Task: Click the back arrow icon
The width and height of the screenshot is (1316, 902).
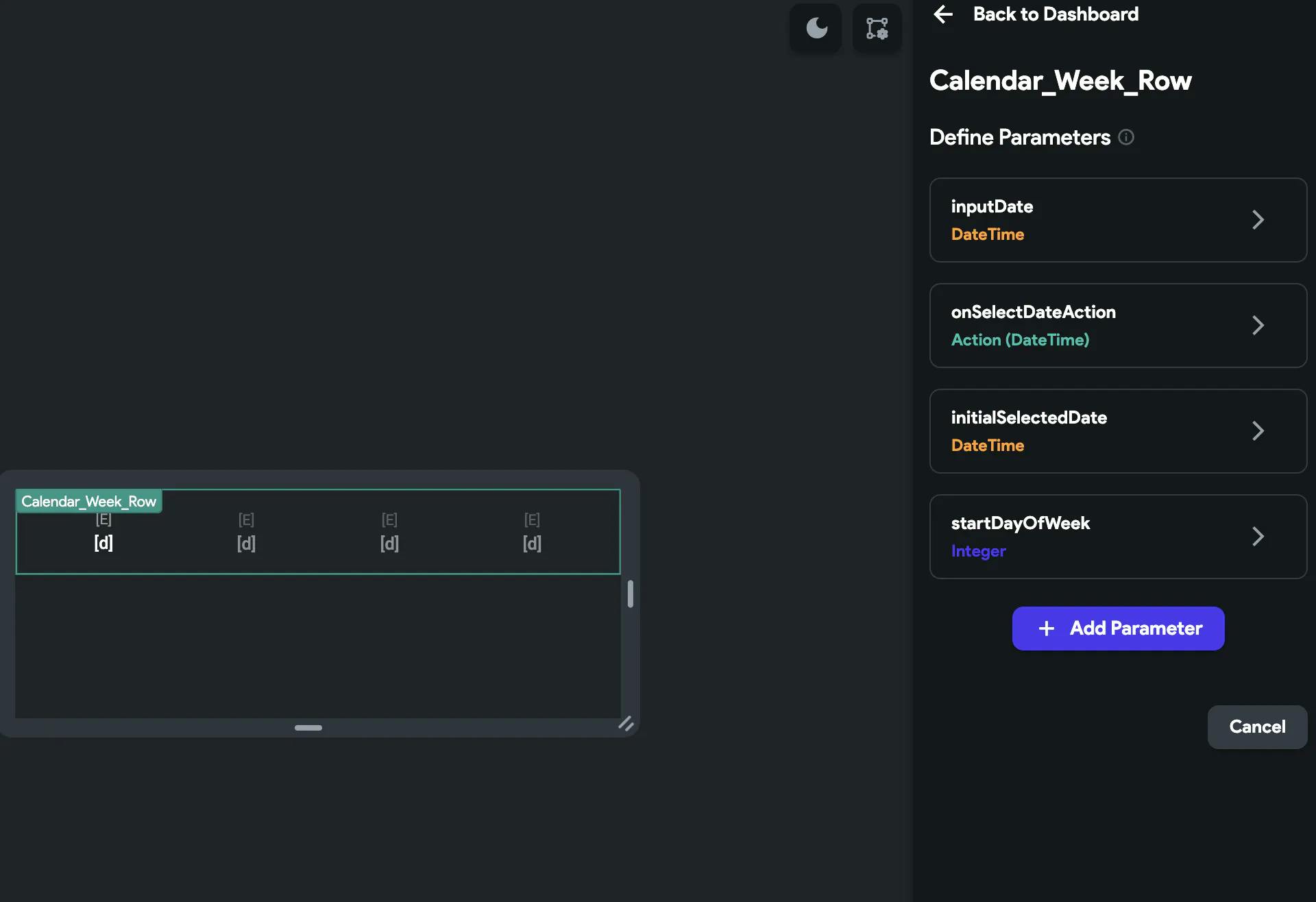Action: (x=943, y=14)
